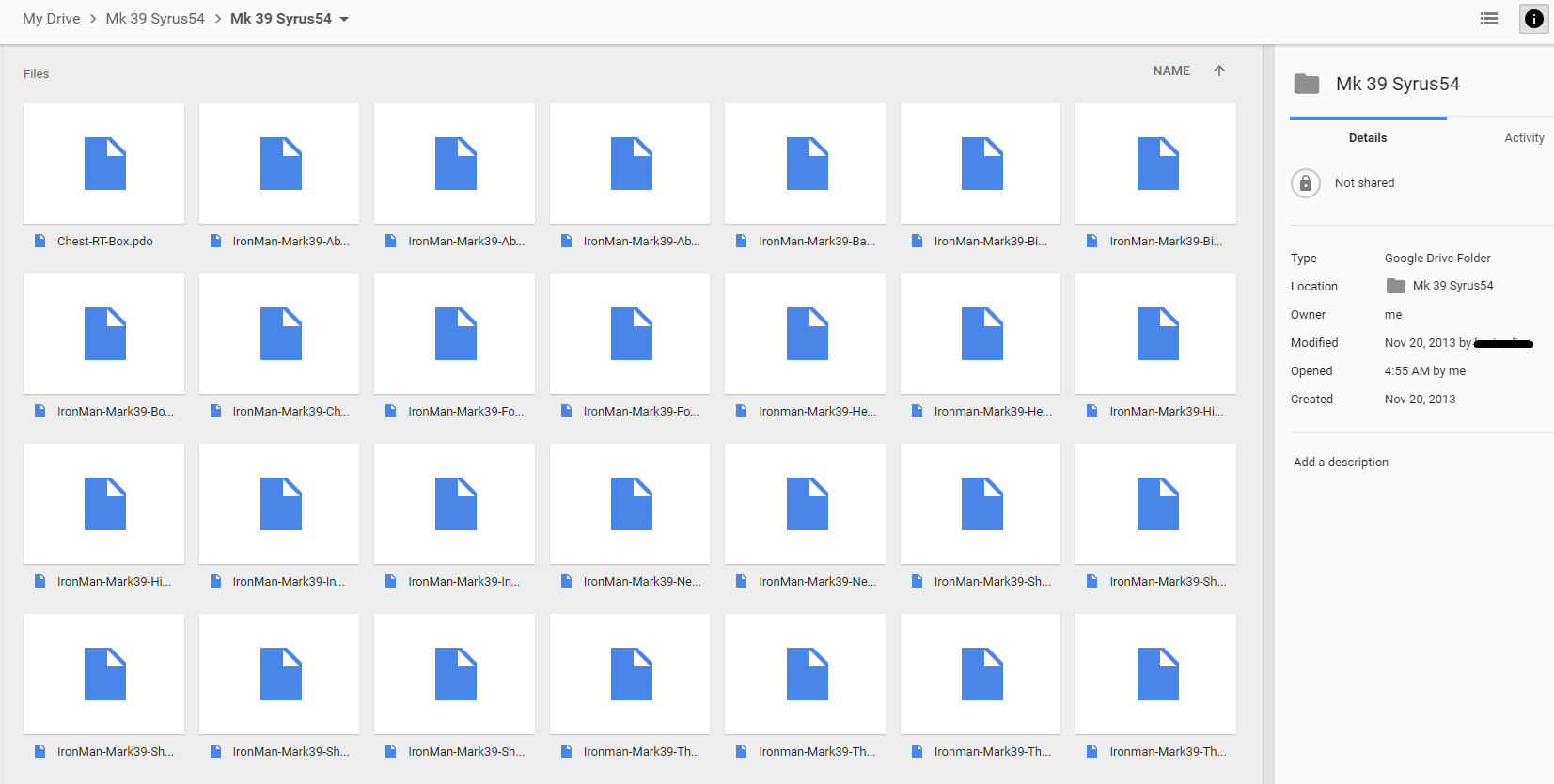This screenshot has width=1554, height=784.
Task: Click the IronMan-Mark39-Ba... file name
Action: click(817, 242)
